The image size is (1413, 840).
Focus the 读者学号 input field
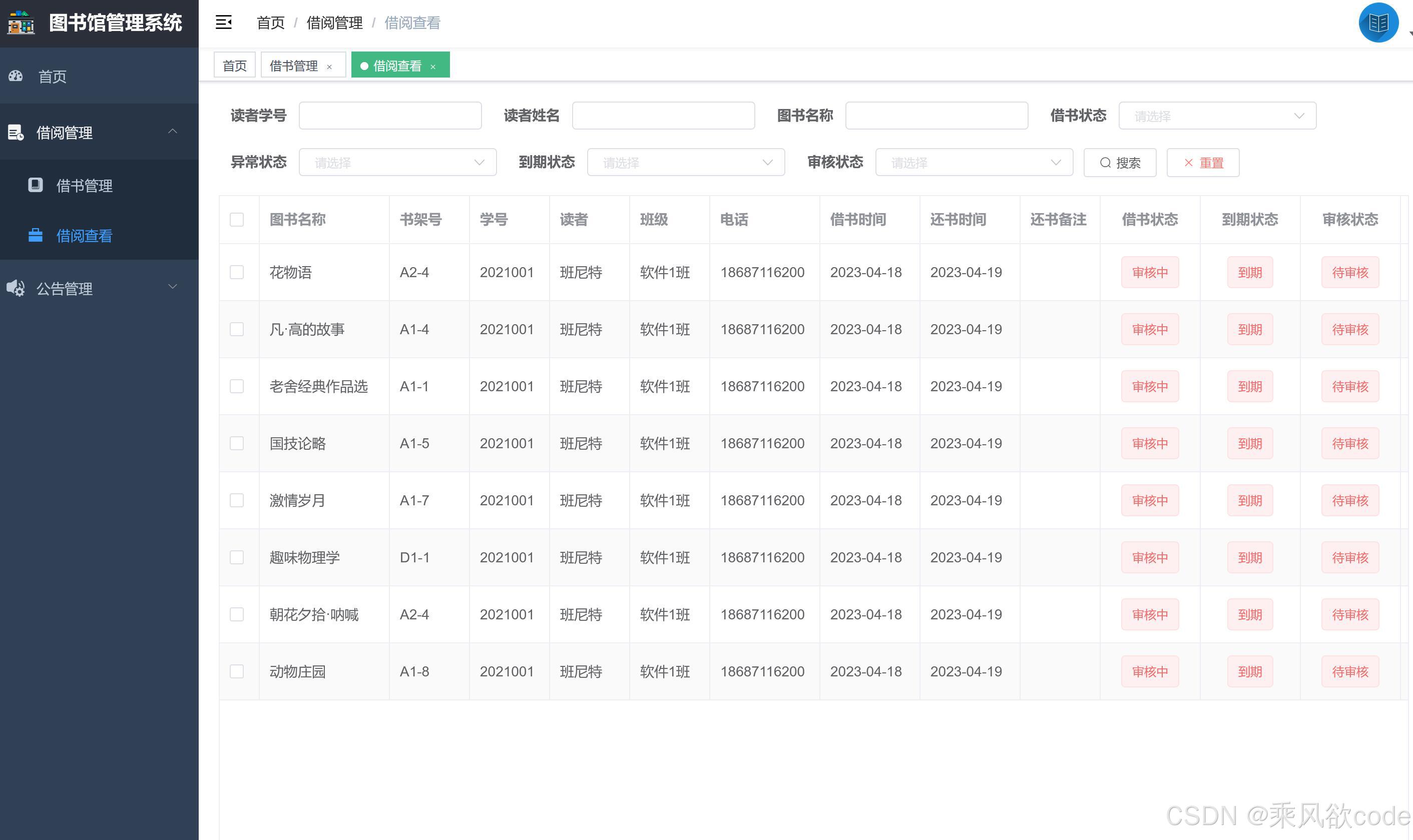(390, 116)
